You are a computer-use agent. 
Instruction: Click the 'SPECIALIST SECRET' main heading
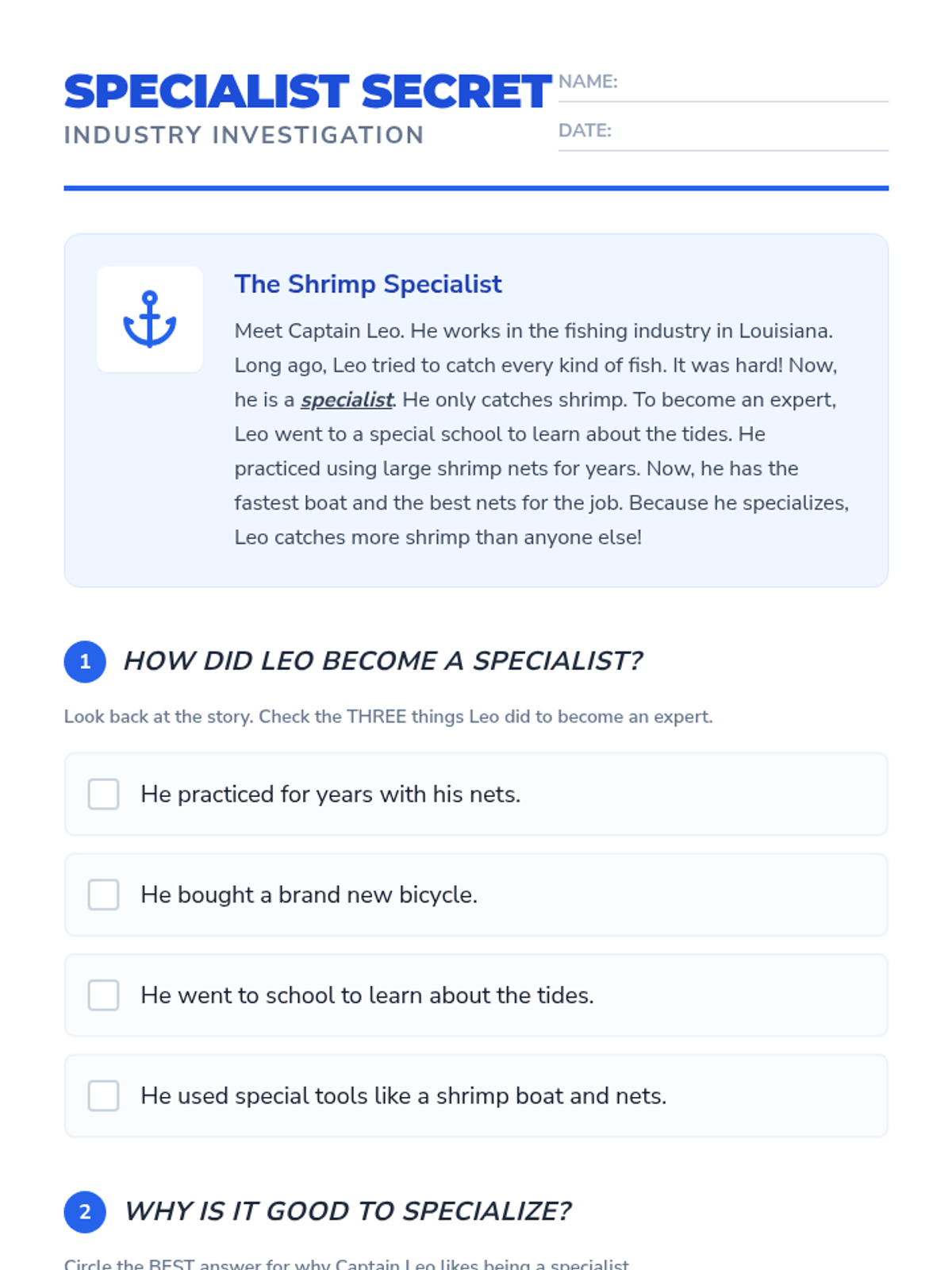pos(307,92)
